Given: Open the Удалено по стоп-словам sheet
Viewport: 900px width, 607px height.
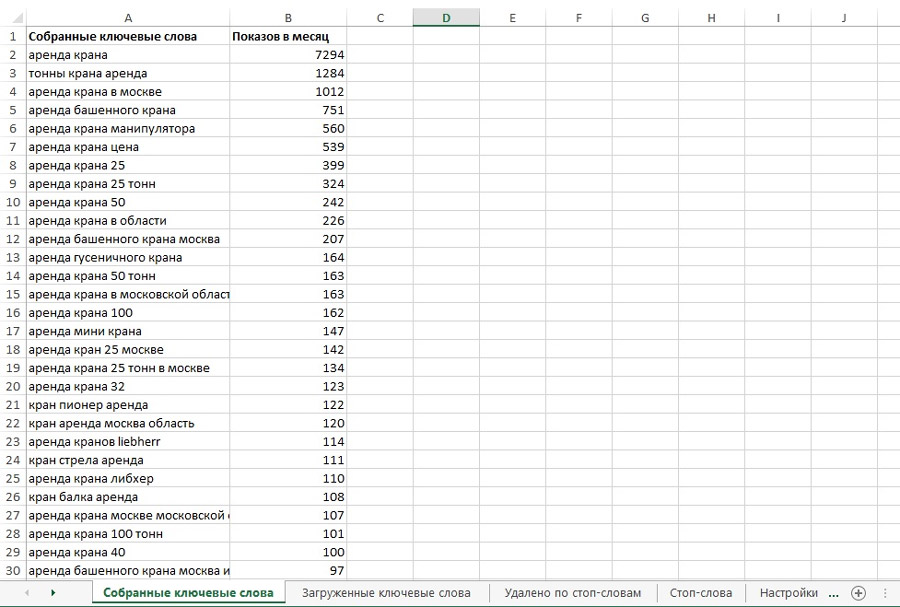Looking at the screenshot, I should pyautogui.click(x=572, y=593).
